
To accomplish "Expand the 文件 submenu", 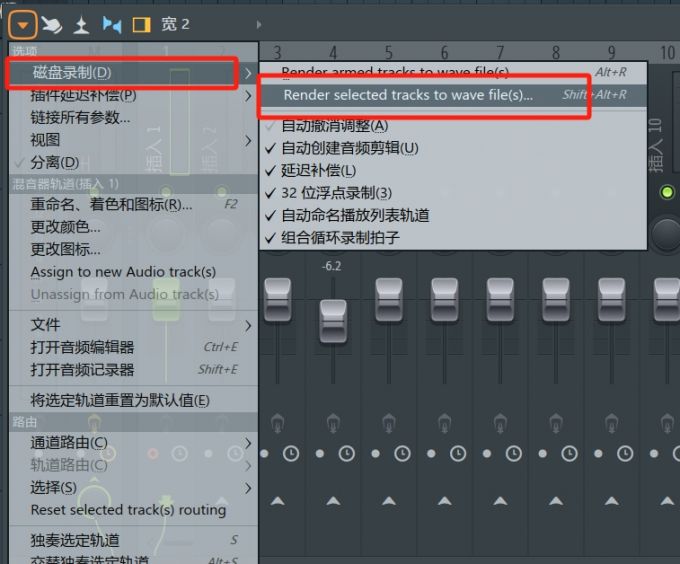I will click(133, 325).
